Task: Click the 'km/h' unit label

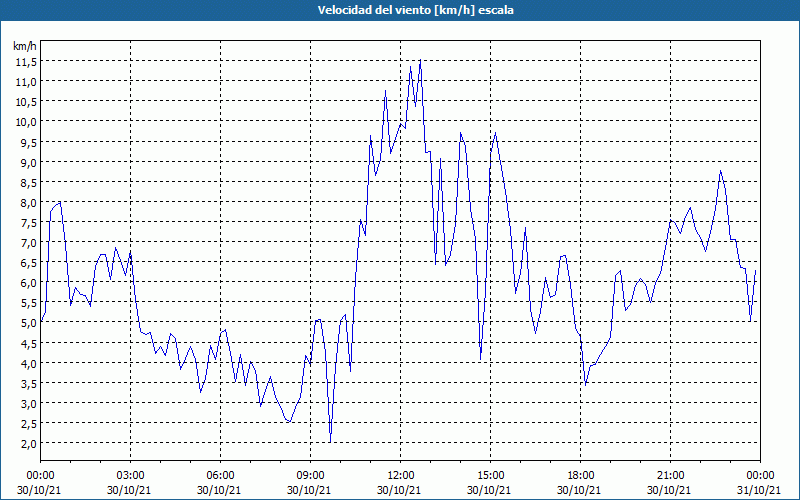Action: [x=24, y=46]
